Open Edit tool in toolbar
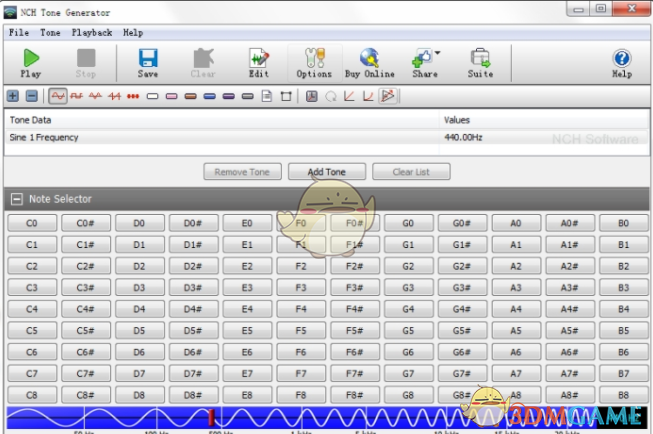Image resolution: width=653 pixels, height=434 pixels. pyautogui.click(x=259, y=63)
